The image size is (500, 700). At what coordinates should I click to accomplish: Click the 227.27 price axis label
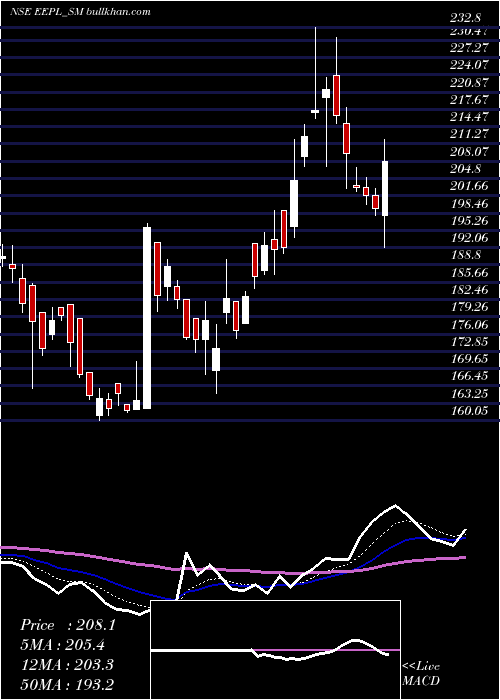pos(468,48)
